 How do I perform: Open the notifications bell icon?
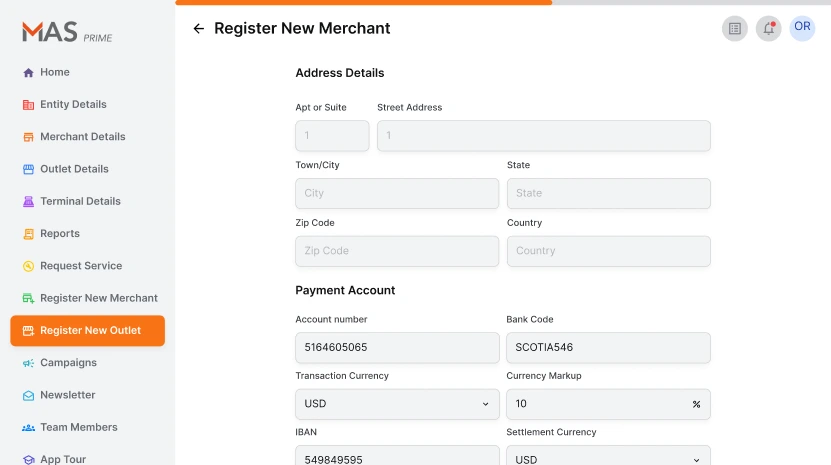pyautogui.click(x=768, y=29)
